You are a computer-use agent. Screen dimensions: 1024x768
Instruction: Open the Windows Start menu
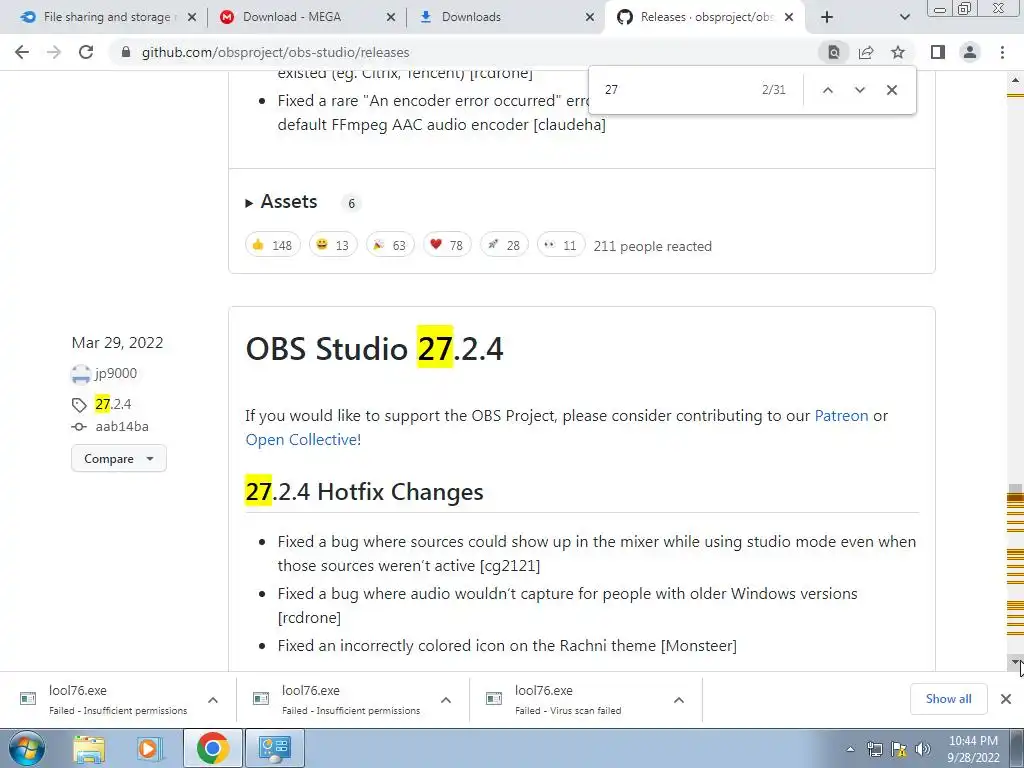tap(25, 748)
